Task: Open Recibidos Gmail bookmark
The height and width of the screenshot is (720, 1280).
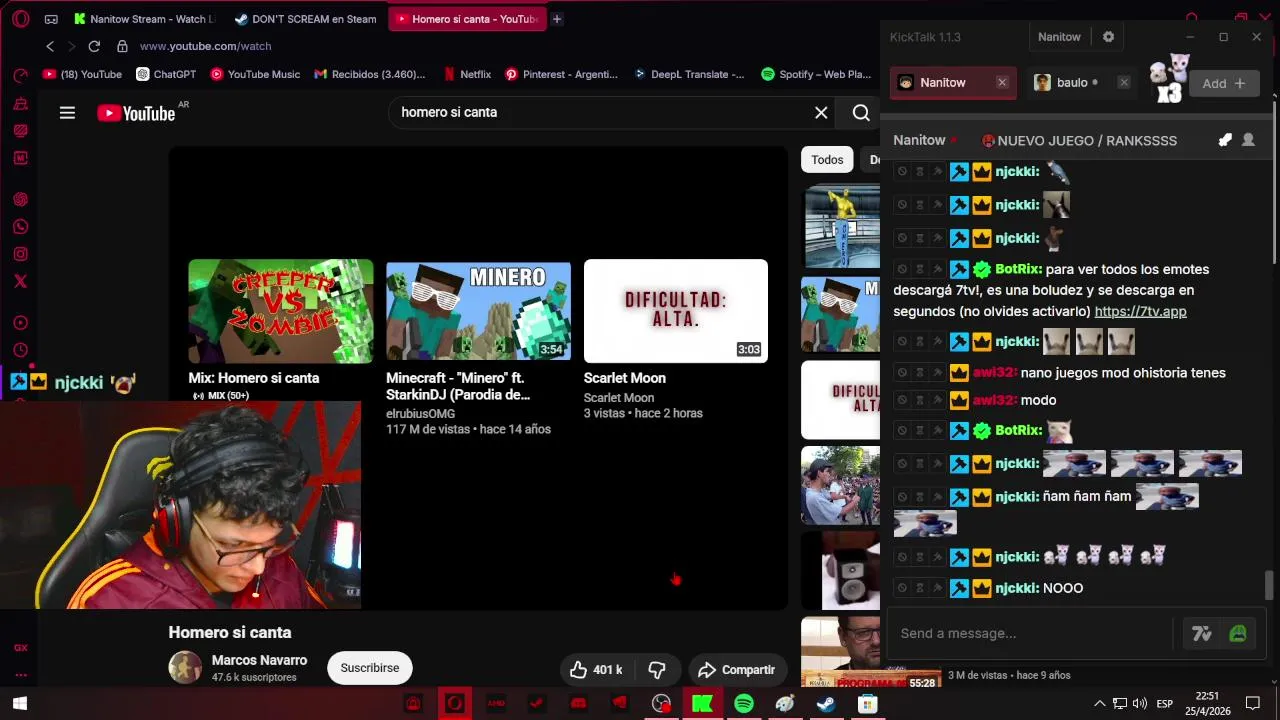Action: click(x=369, y=74)
